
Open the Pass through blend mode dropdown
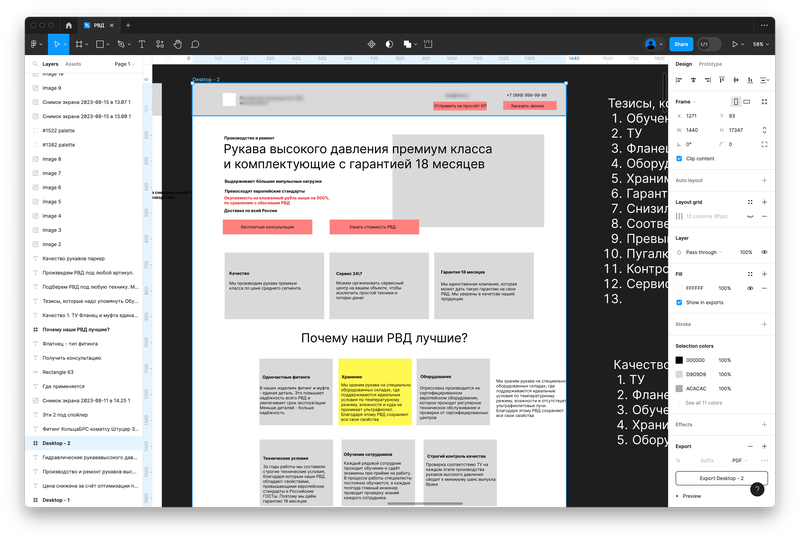click(x=704, y=252)
